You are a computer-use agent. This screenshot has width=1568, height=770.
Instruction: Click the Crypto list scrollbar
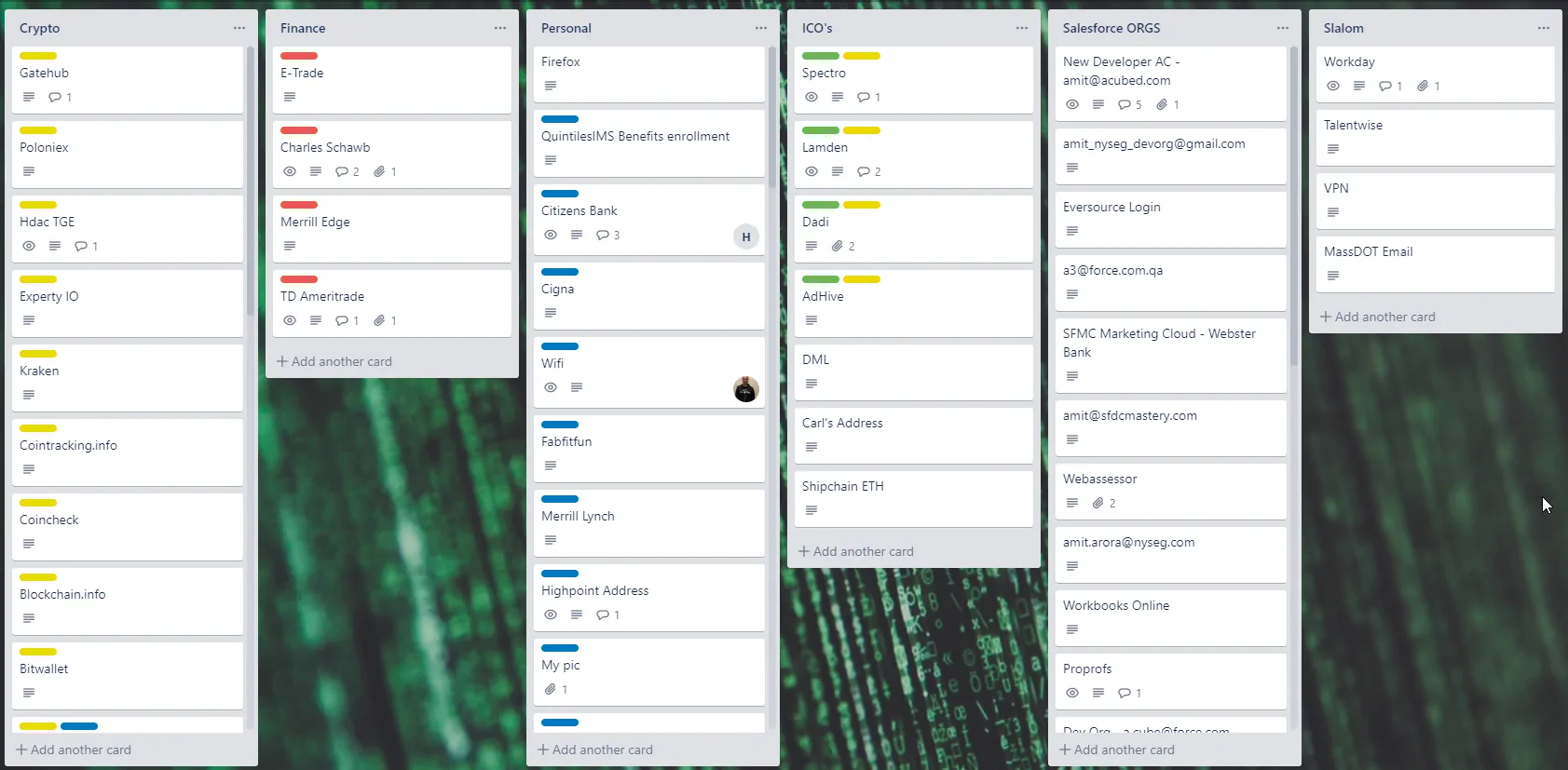251,182
